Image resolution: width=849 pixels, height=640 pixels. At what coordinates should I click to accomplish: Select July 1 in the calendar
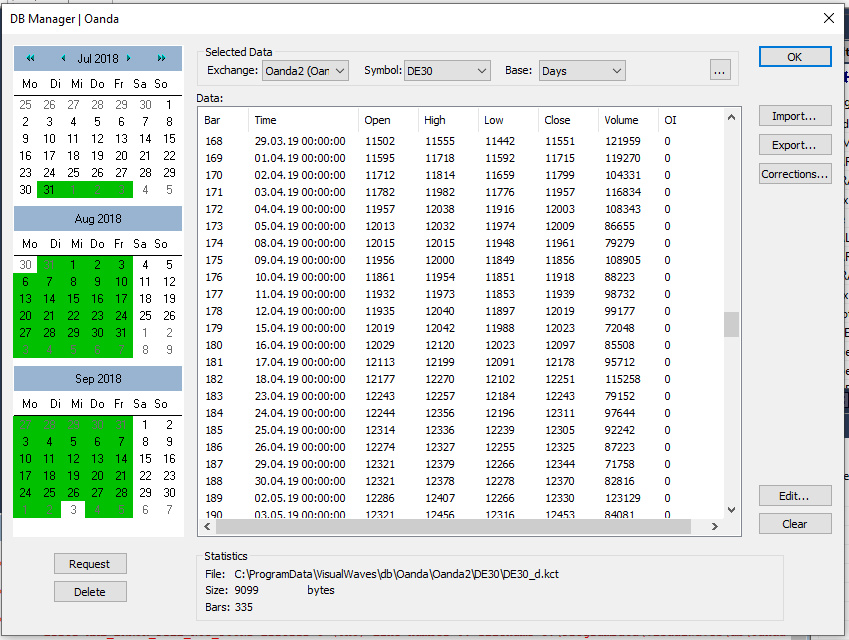[x=169, y=105]
